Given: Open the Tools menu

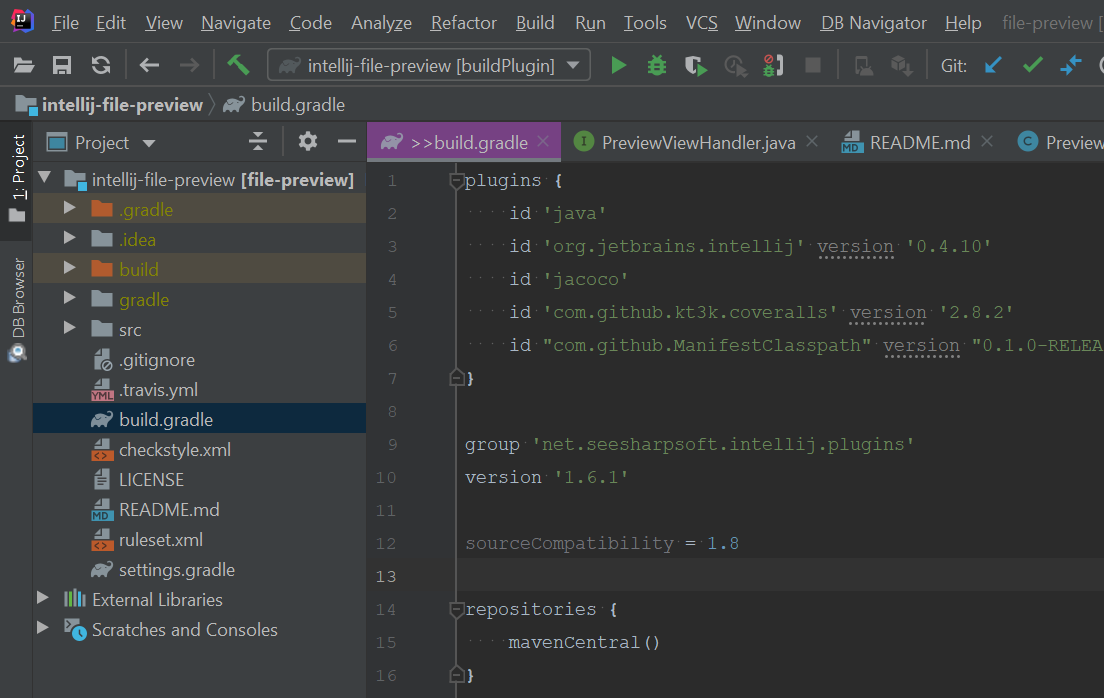Looking at the screenshot, I should (x=645, y=23).
